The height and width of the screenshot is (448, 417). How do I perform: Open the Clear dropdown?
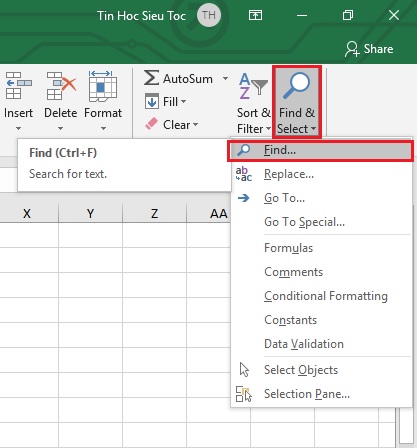point(195,125)
